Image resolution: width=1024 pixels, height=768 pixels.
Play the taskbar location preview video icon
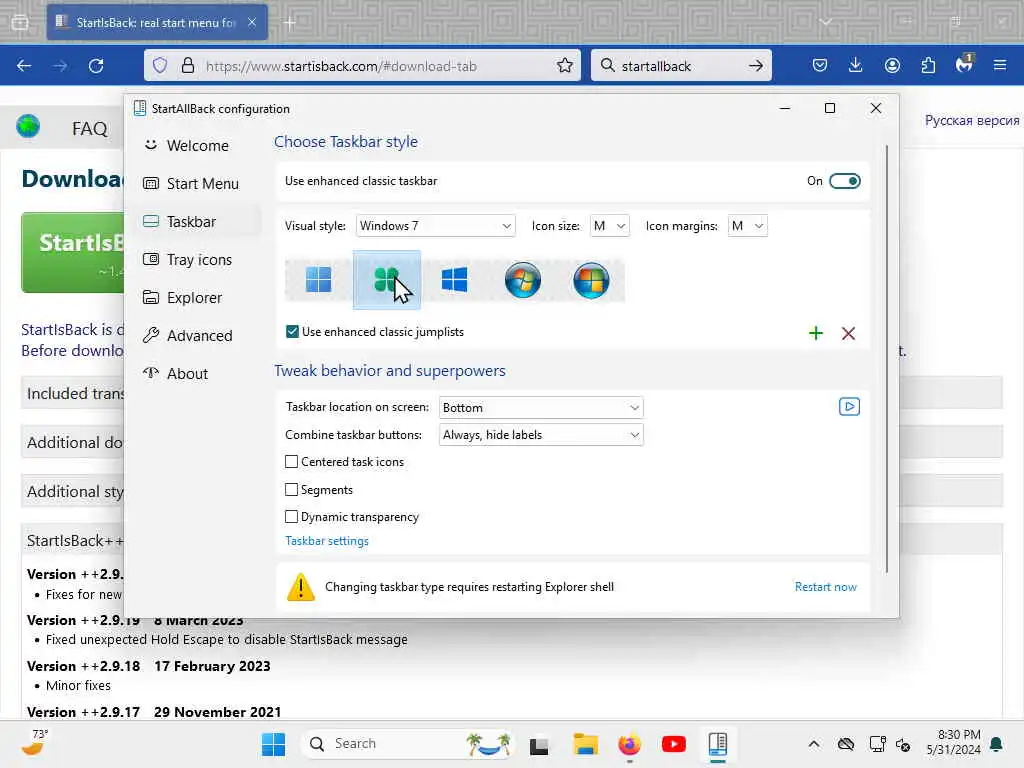tap(849, 407)
